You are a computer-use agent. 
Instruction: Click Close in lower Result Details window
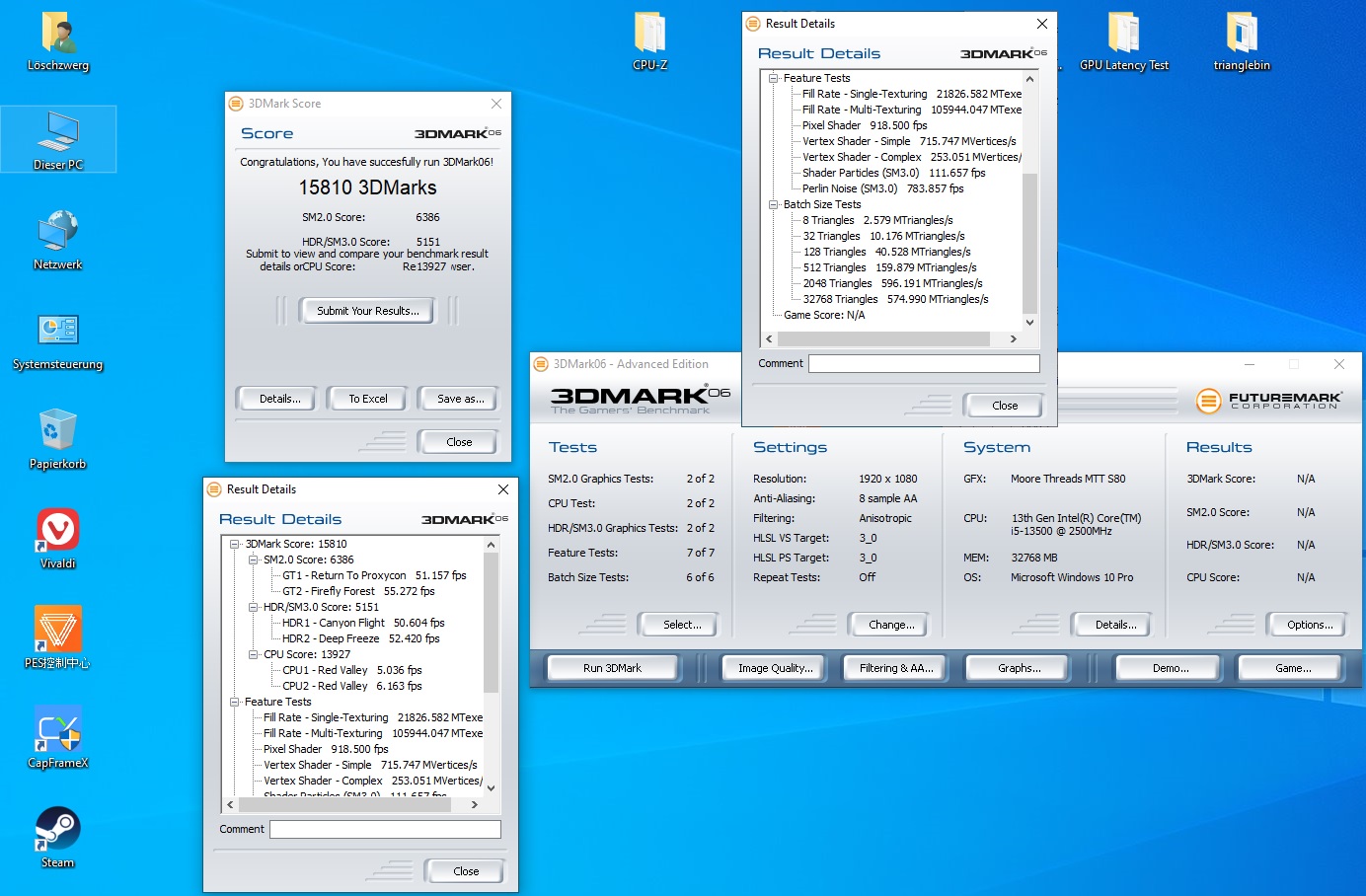pos(466,871)
